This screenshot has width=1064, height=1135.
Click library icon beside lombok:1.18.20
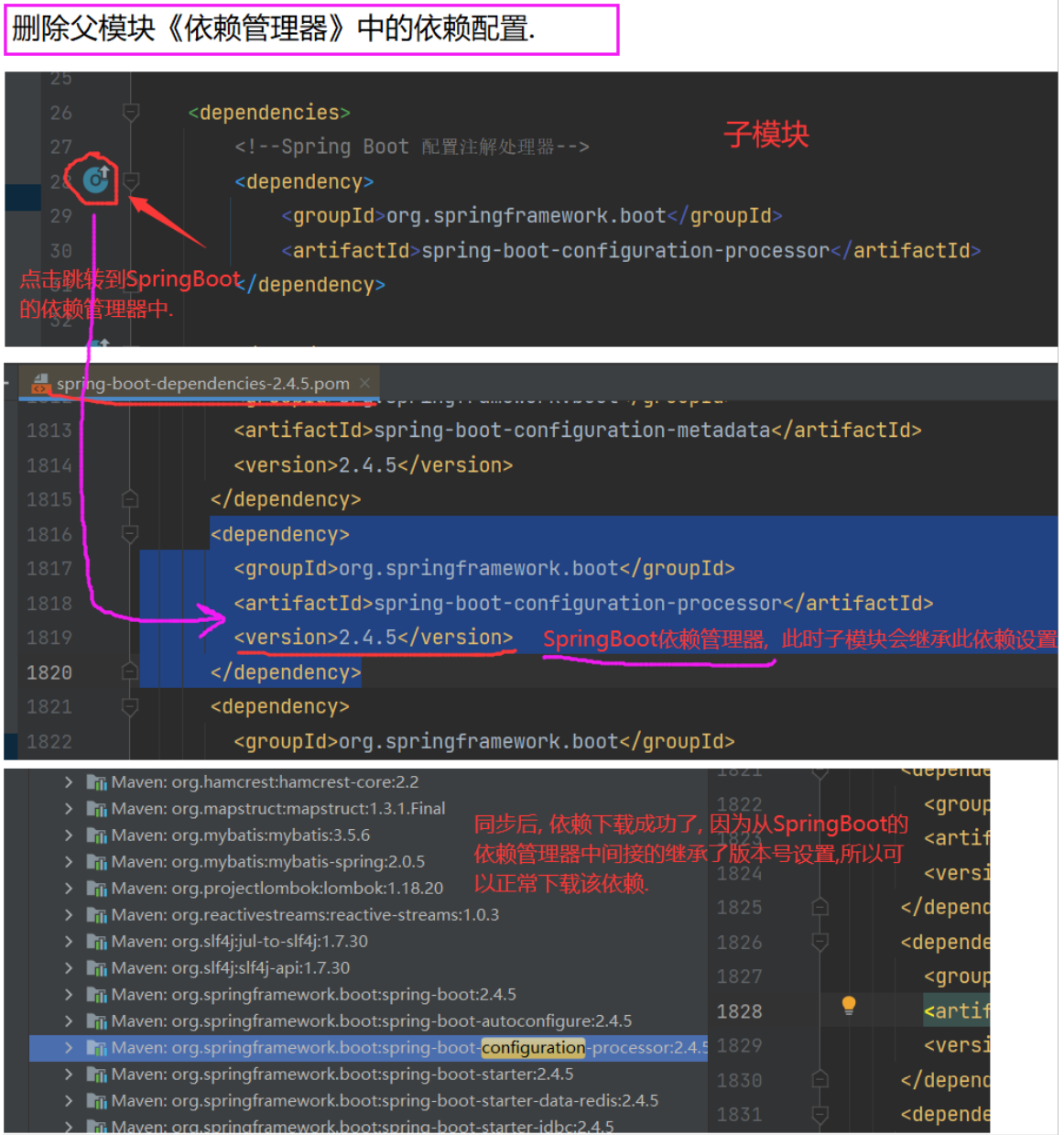[x=96, y=889]
